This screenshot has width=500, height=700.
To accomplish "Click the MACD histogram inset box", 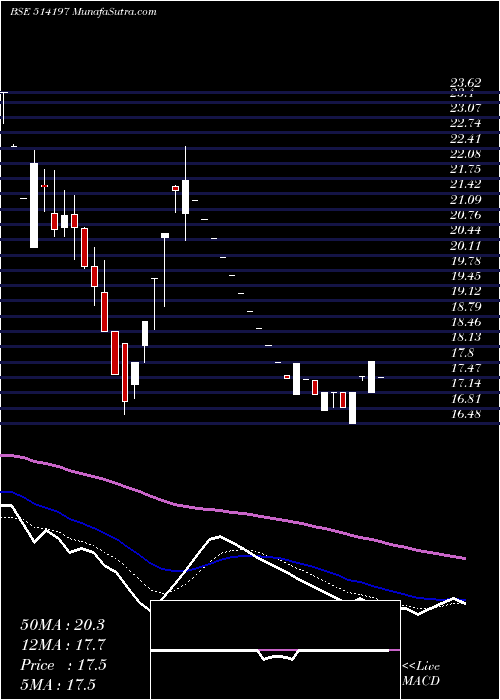I will tap(275, 650).
